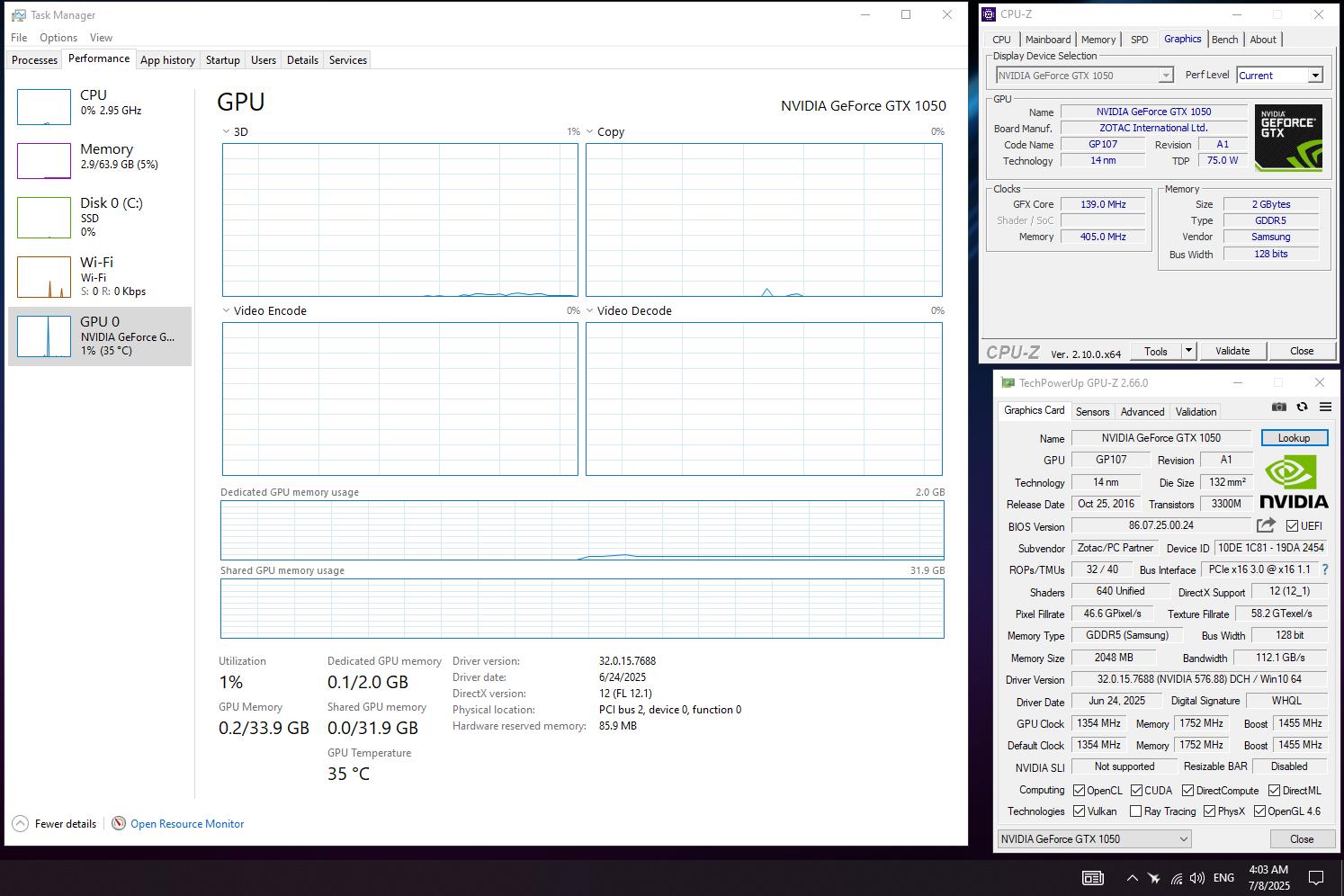Click GPU-Z Close button
1344x896 pixels.
point(1302,838)
